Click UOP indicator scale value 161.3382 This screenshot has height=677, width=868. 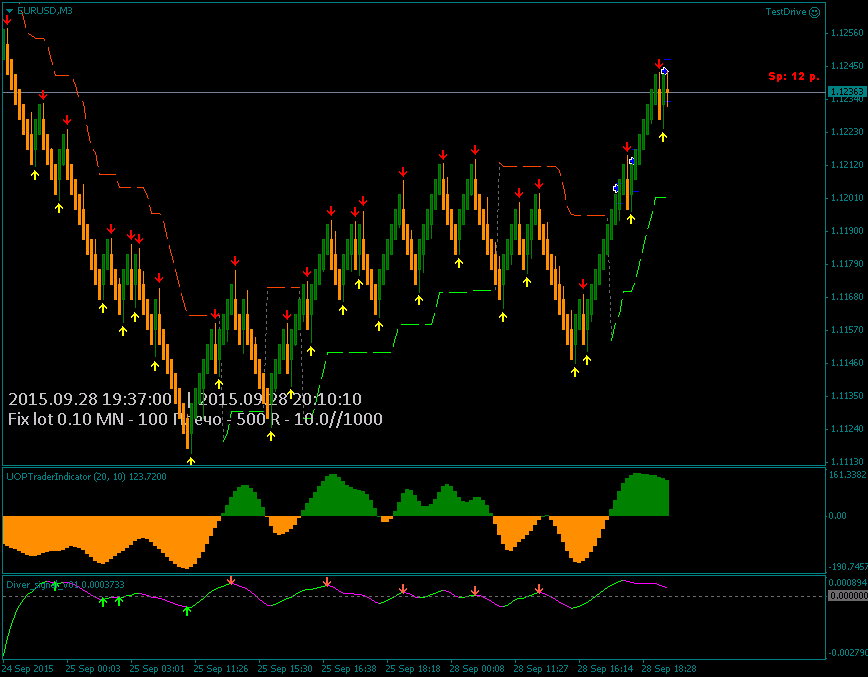click(x=848, y=475)
